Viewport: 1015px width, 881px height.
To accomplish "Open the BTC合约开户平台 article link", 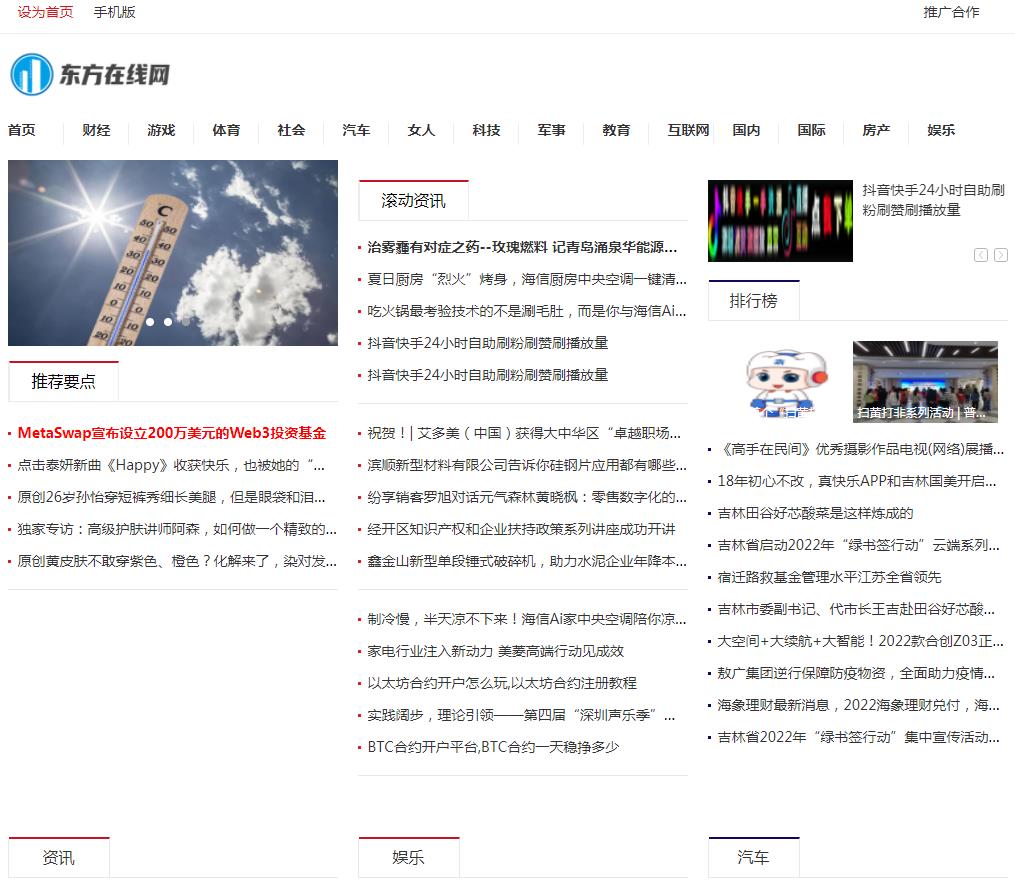I will coord(493,747).
